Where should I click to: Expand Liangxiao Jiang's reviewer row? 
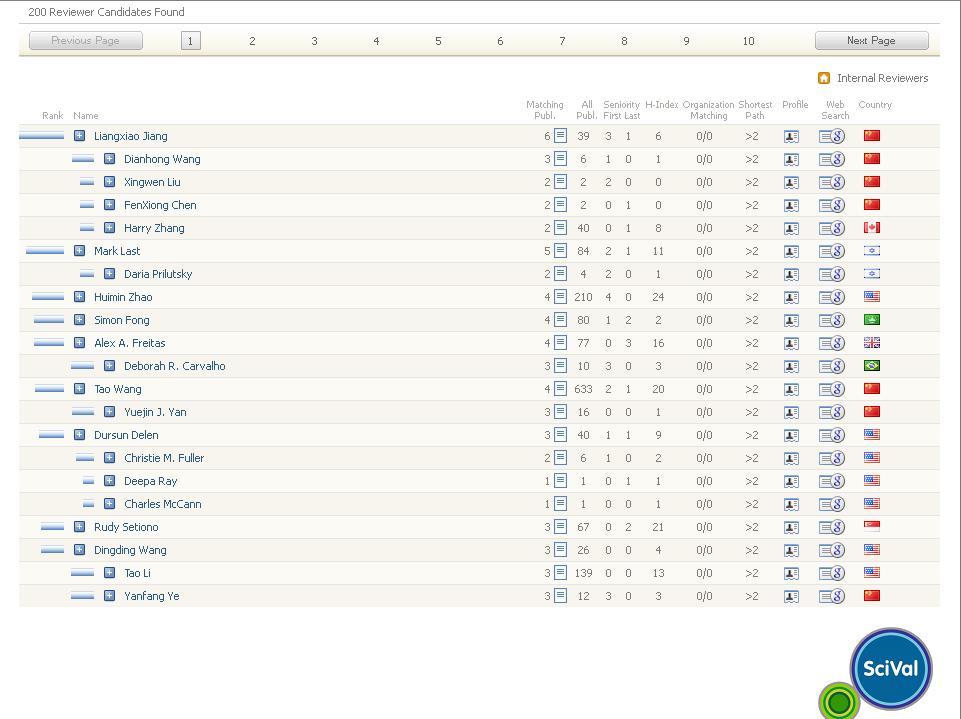click(x=79, y=135)
